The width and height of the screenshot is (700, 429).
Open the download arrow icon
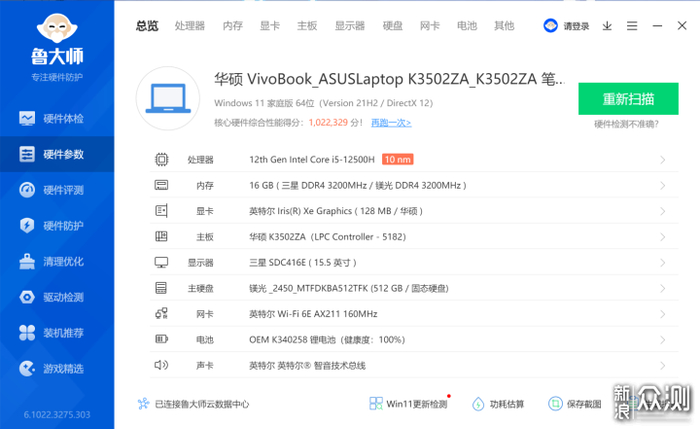pos(607,26)
